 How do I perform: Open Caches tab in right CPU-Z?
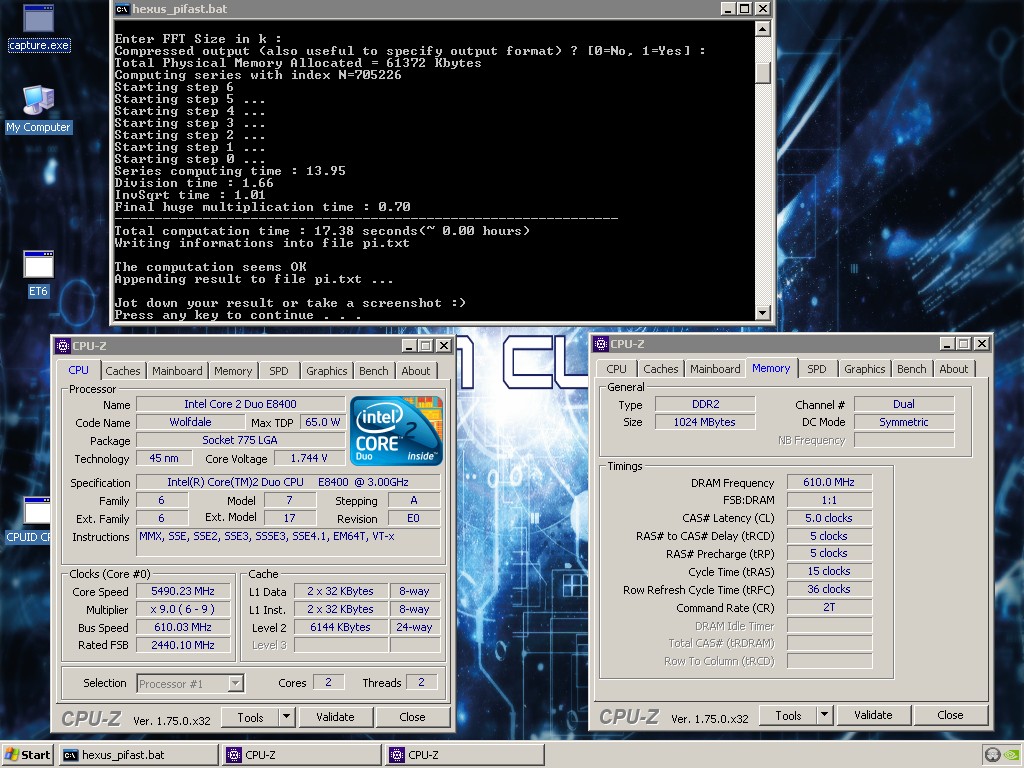coord(661,369)
